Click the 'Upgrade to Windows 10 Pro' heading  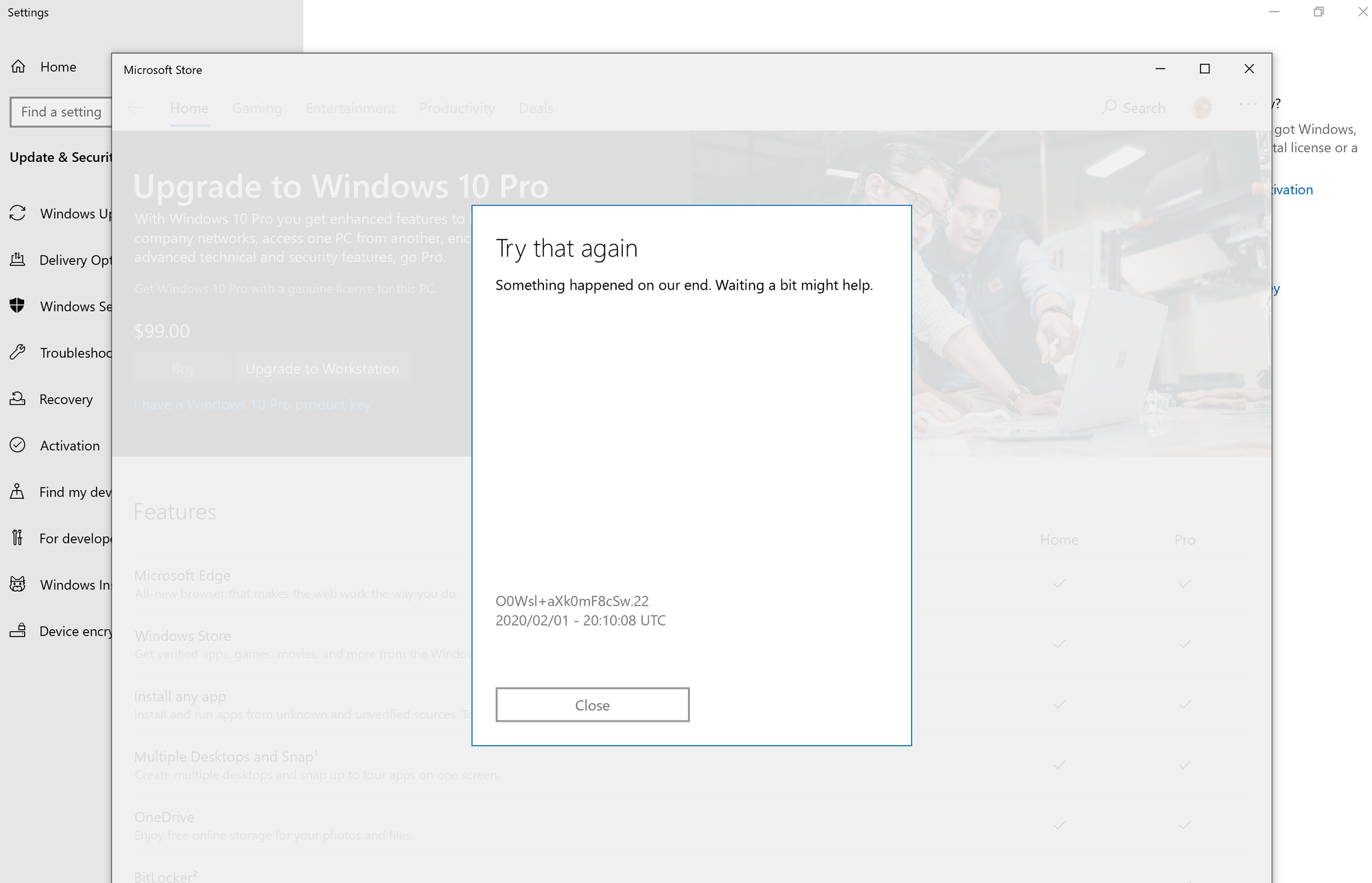[x=341, y=187]
